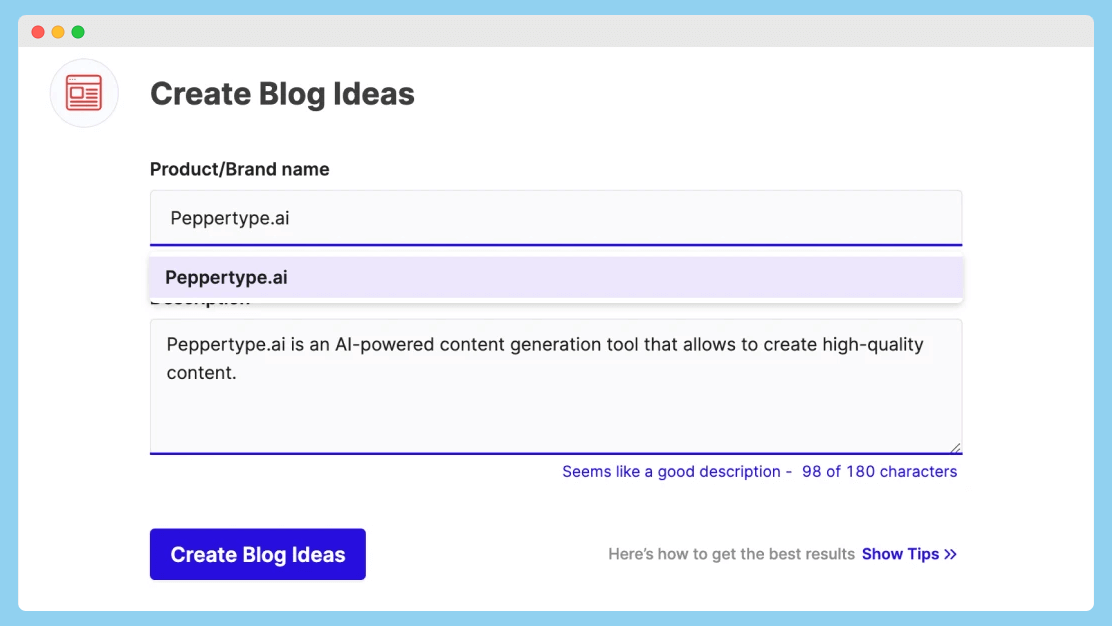
Task: Click the Seems like a good description message
Action: coord(671,471)
